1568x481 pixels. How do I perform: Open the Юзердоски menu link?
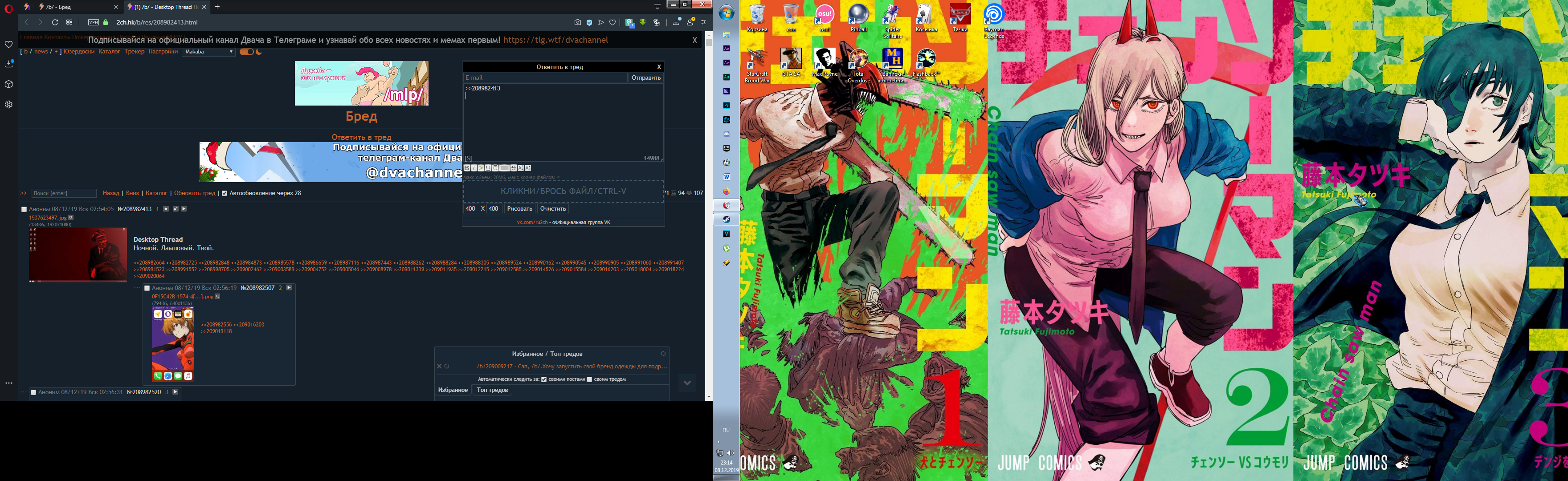click(79, 52)
